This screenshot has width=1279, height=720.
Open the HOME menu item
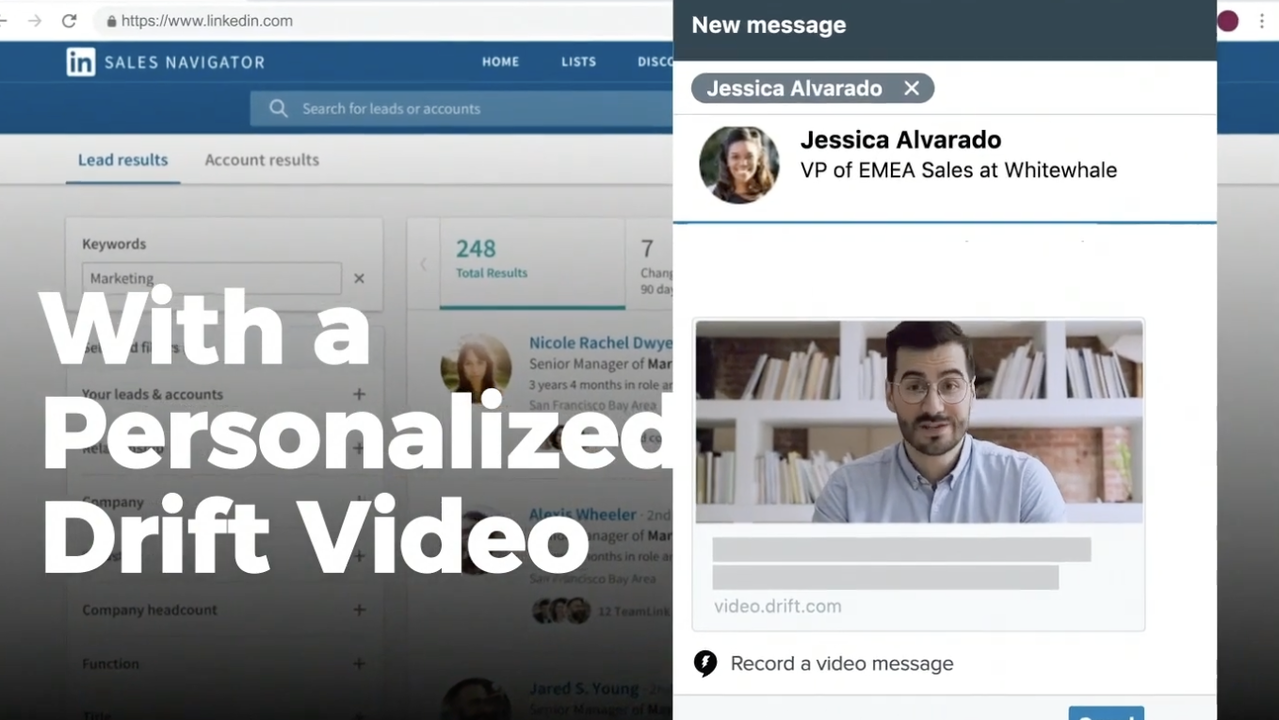(500, 62)
